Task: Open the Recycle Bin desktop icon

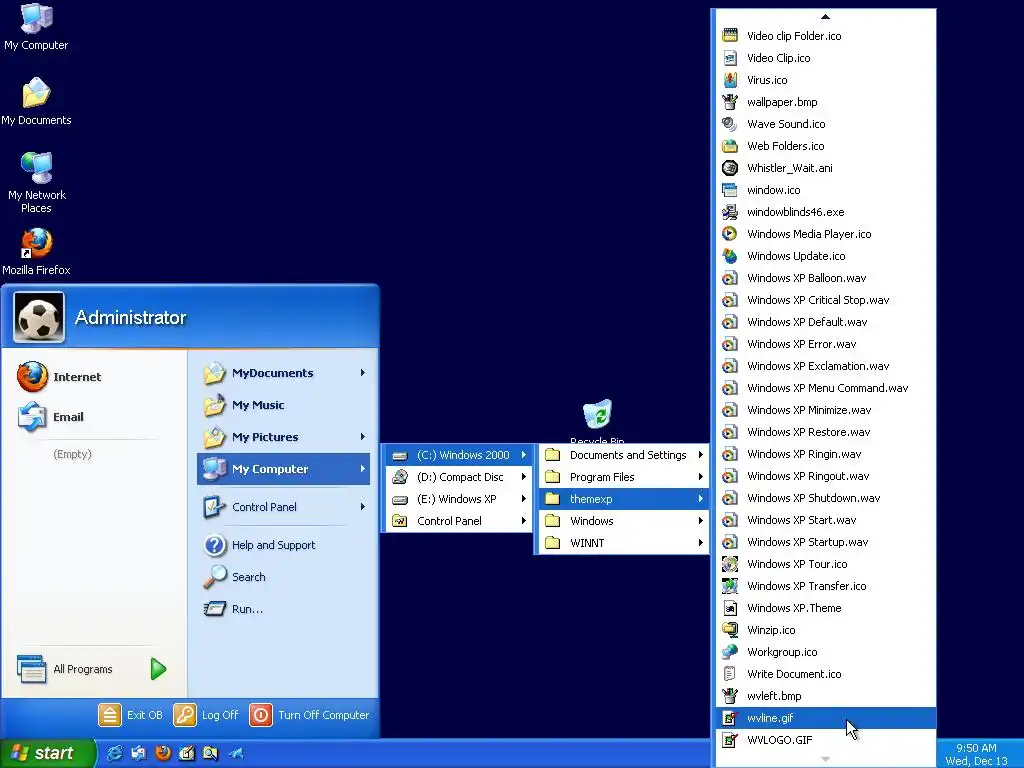Action: pyautogui.click(x=597, y=421)
